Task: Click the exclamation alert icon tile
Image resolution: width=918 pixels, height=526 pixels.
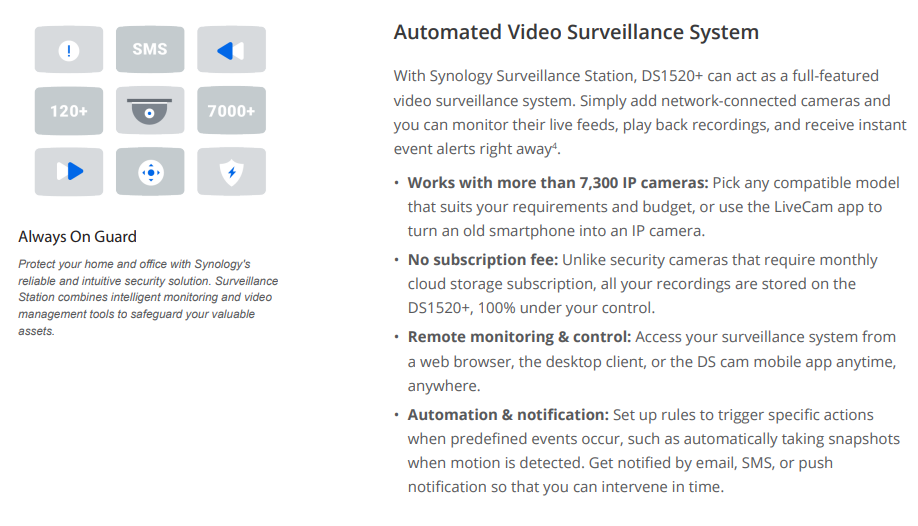Action: pos(68,50)
